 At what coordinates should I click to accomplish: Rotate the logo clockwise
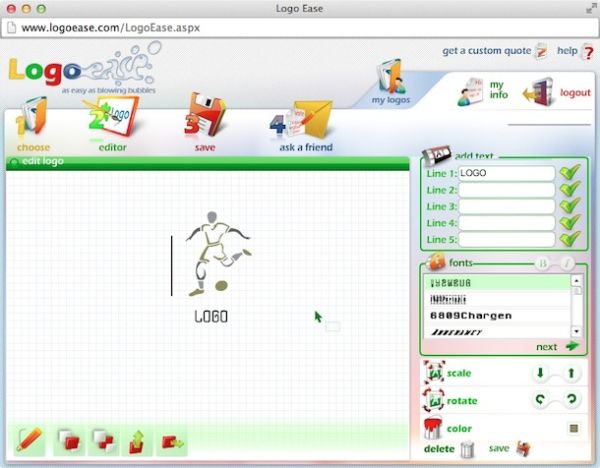pyautogui.click(x=572, y=401)
